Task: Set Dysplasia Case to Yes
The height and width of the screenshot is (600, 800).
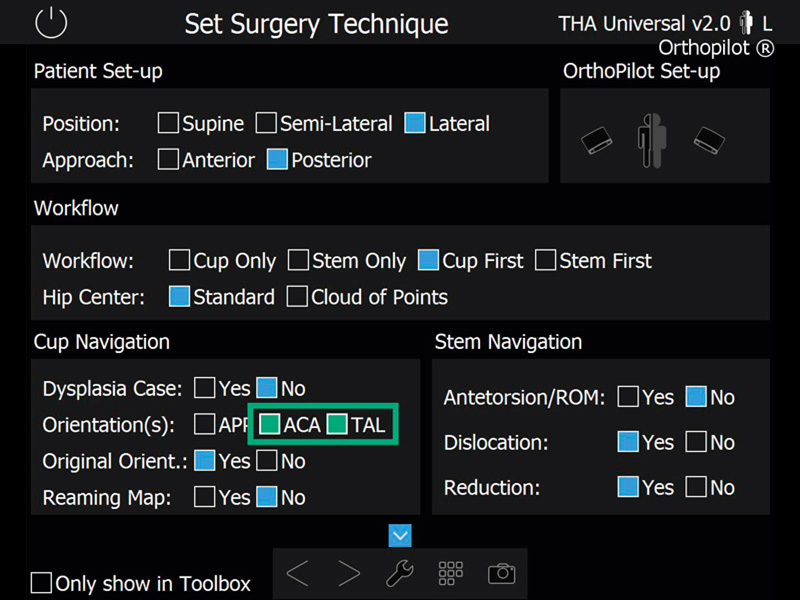Action: [205, 388]
